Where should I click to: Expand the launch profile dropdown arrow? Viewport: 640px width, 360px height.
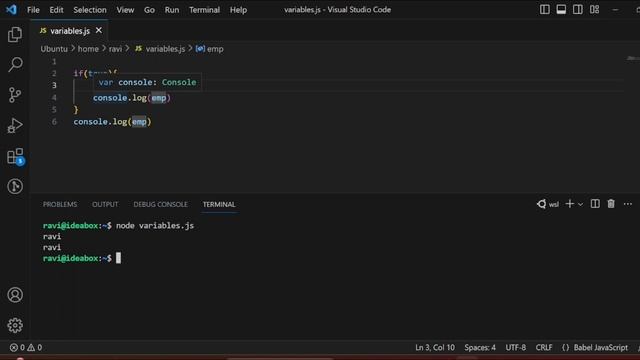580,204
